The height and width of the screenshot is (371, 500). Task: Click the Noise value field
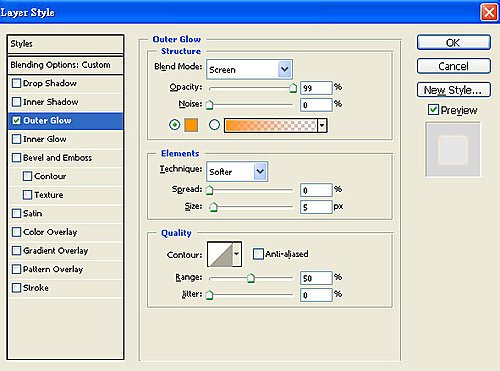[x=316, y=105]
